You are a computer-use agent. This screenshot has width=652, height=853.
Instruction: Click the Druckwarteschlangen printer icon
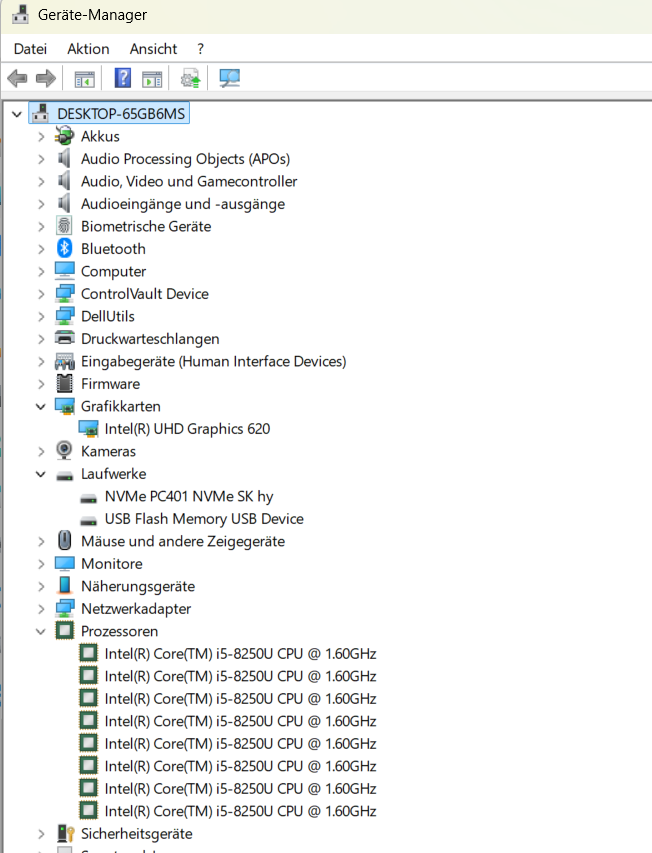(x=64, y=338)
